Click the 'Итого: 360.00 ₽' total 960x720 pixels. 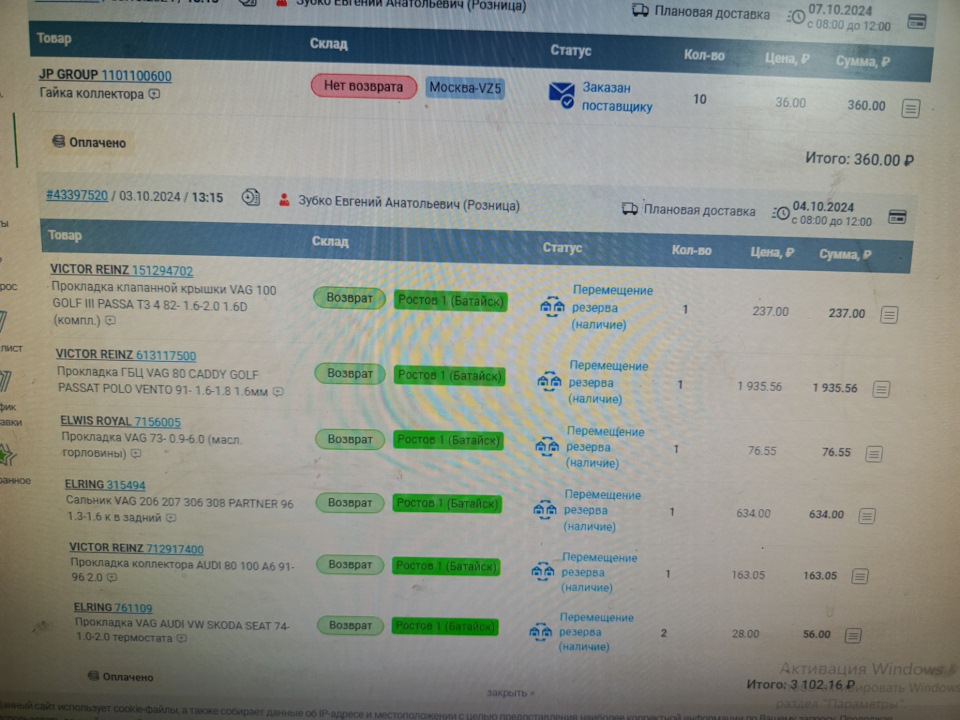[x=859, y=159]
